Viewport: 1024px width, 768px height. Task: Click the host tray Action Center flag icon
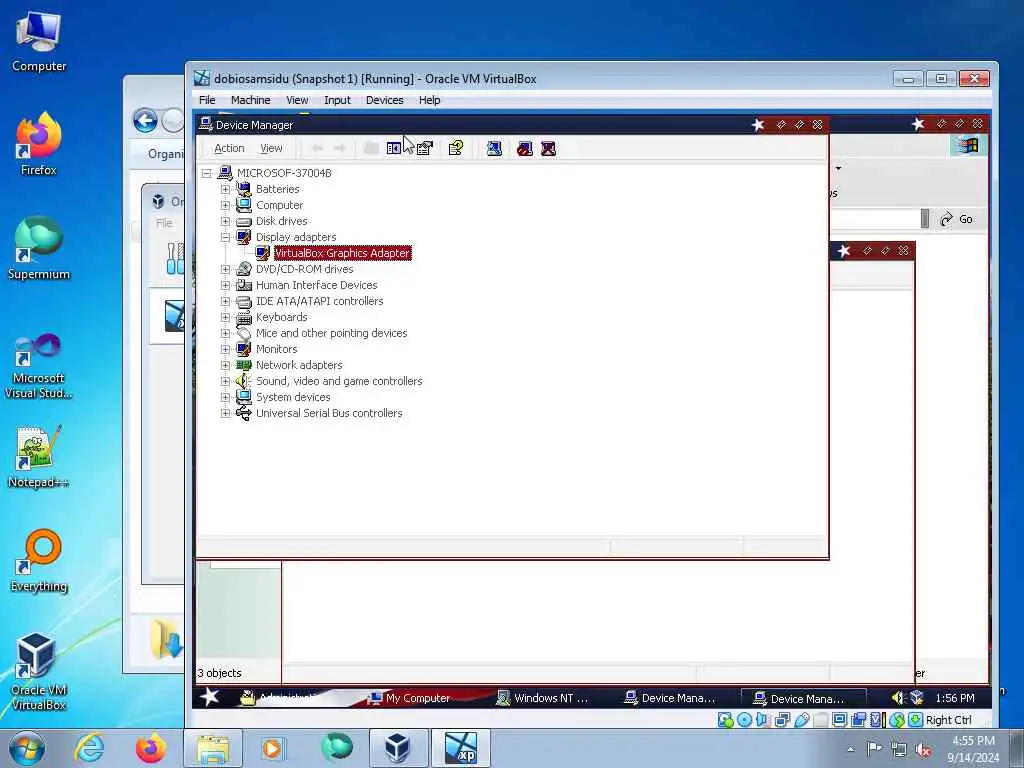874,749
